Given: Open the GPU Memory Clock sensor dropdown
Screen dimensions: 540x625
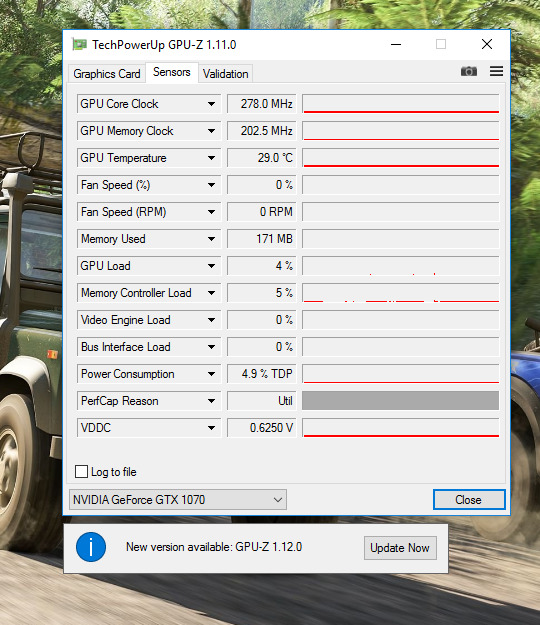Looking at the screenshot, I should click(x=211, y=131).
